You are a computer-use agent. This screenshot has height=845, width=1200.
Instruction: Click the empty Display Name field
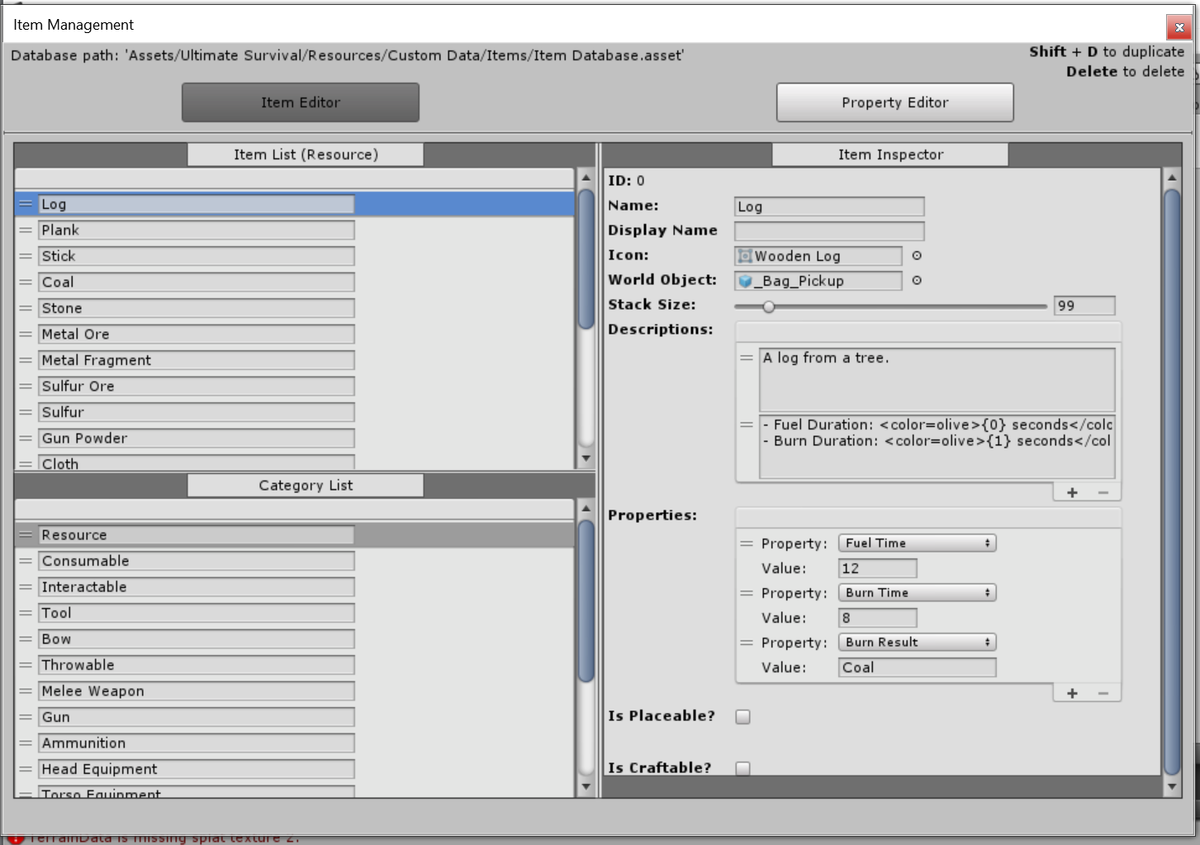(x=829, y=231)
